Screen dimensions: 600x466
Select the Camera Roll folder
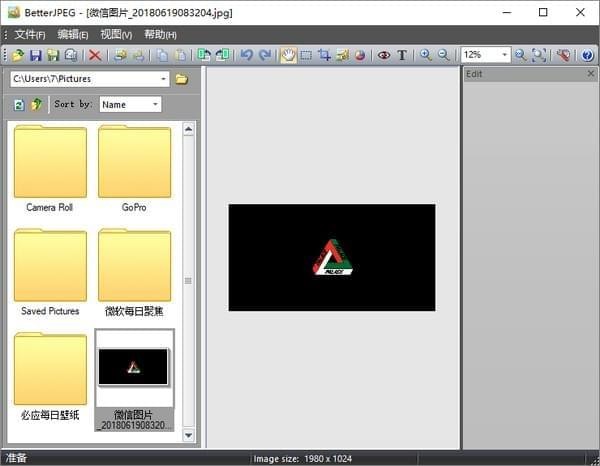(50, 165)
